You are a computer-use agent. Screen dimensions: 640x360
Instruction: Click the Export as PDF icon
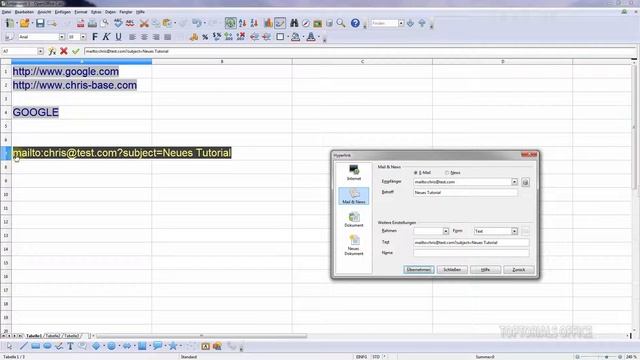click(x=80, y=23)
